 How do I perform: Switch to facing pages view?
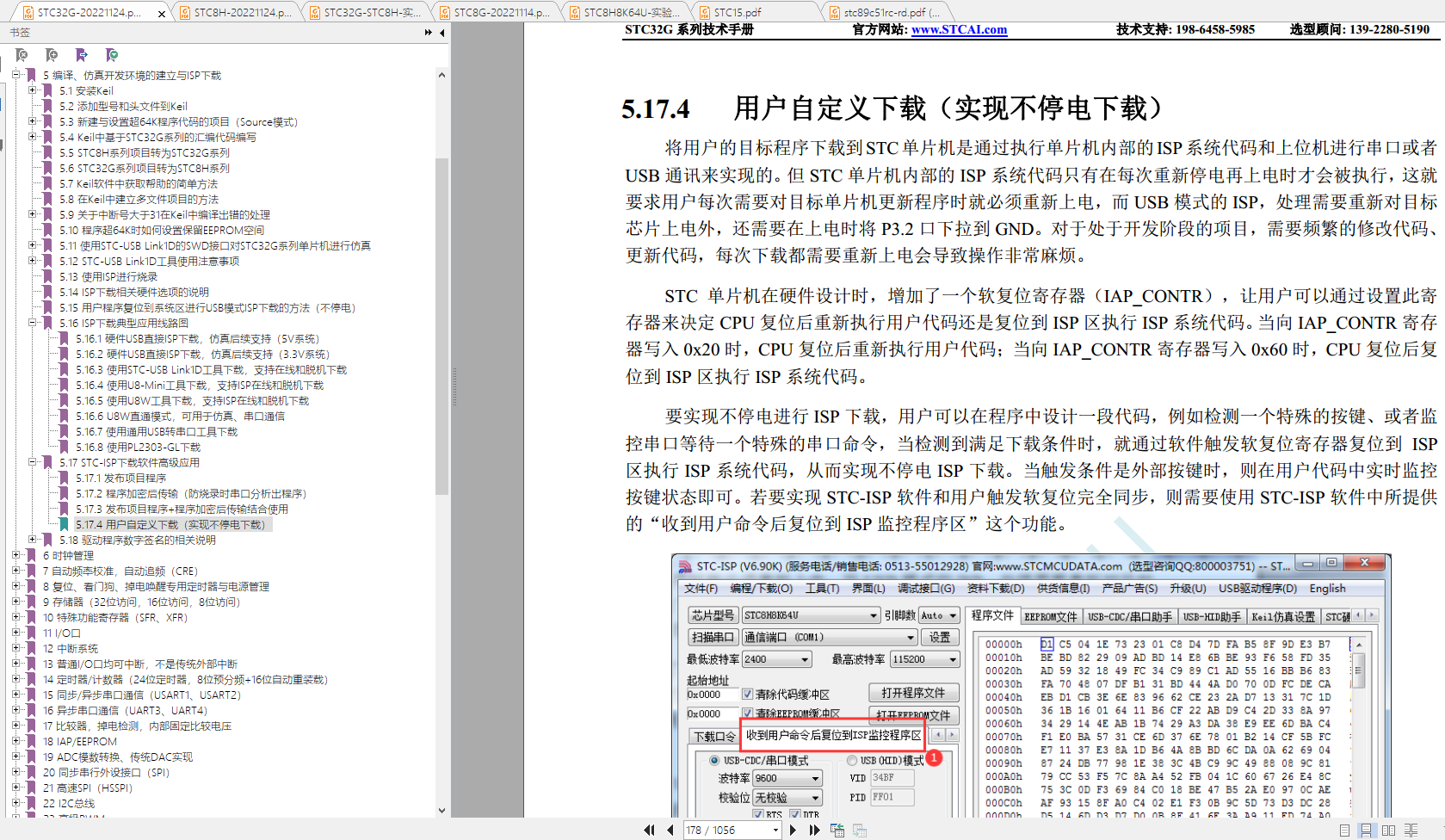click(x=1388, y=830)
